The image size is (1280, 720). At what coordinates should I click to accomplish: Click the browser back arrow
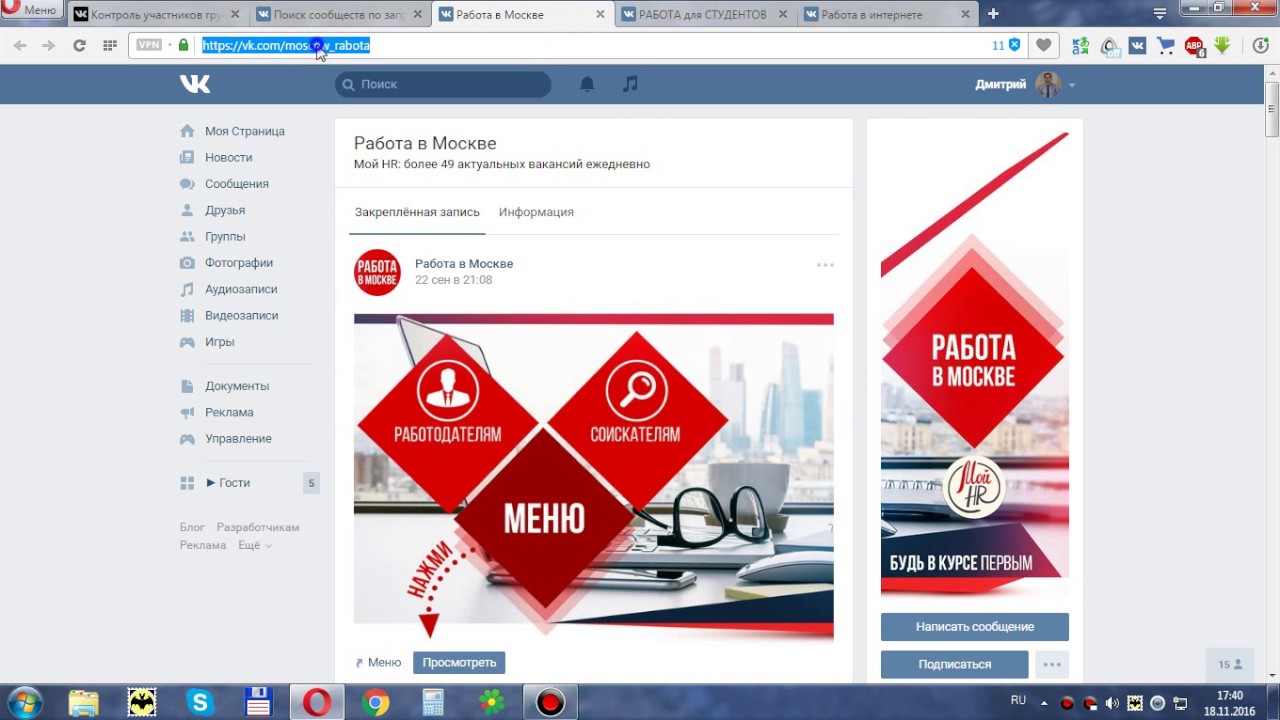(20, 45)
